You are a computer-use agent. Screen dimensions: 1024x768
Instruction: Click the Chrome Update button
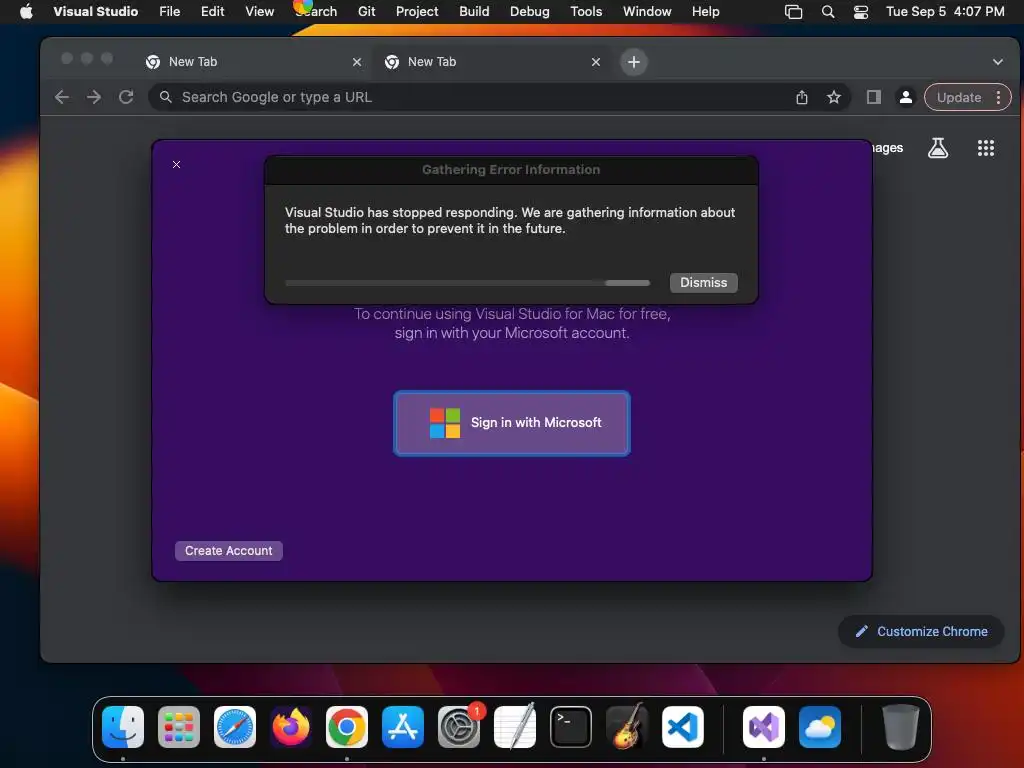coord(959,97)
